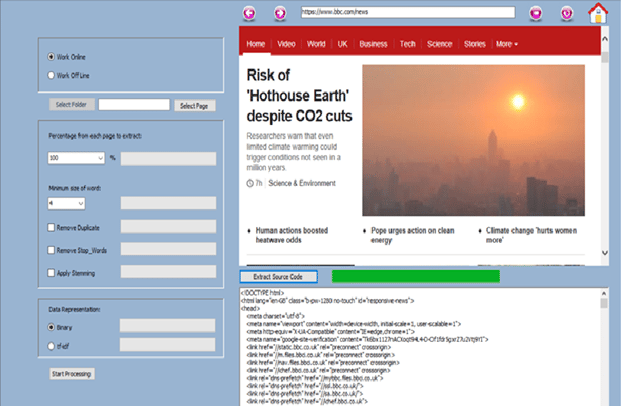Open the Science tab

coord(439,44)
